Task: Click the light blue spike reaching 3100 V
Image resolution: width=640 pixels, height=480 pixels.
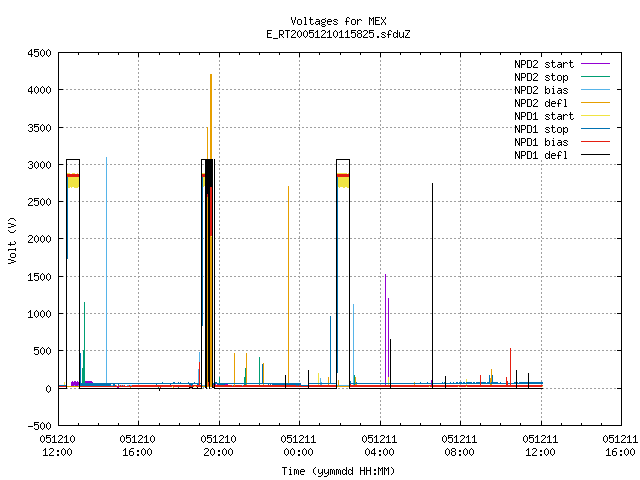Action: (x=107, y=269)
